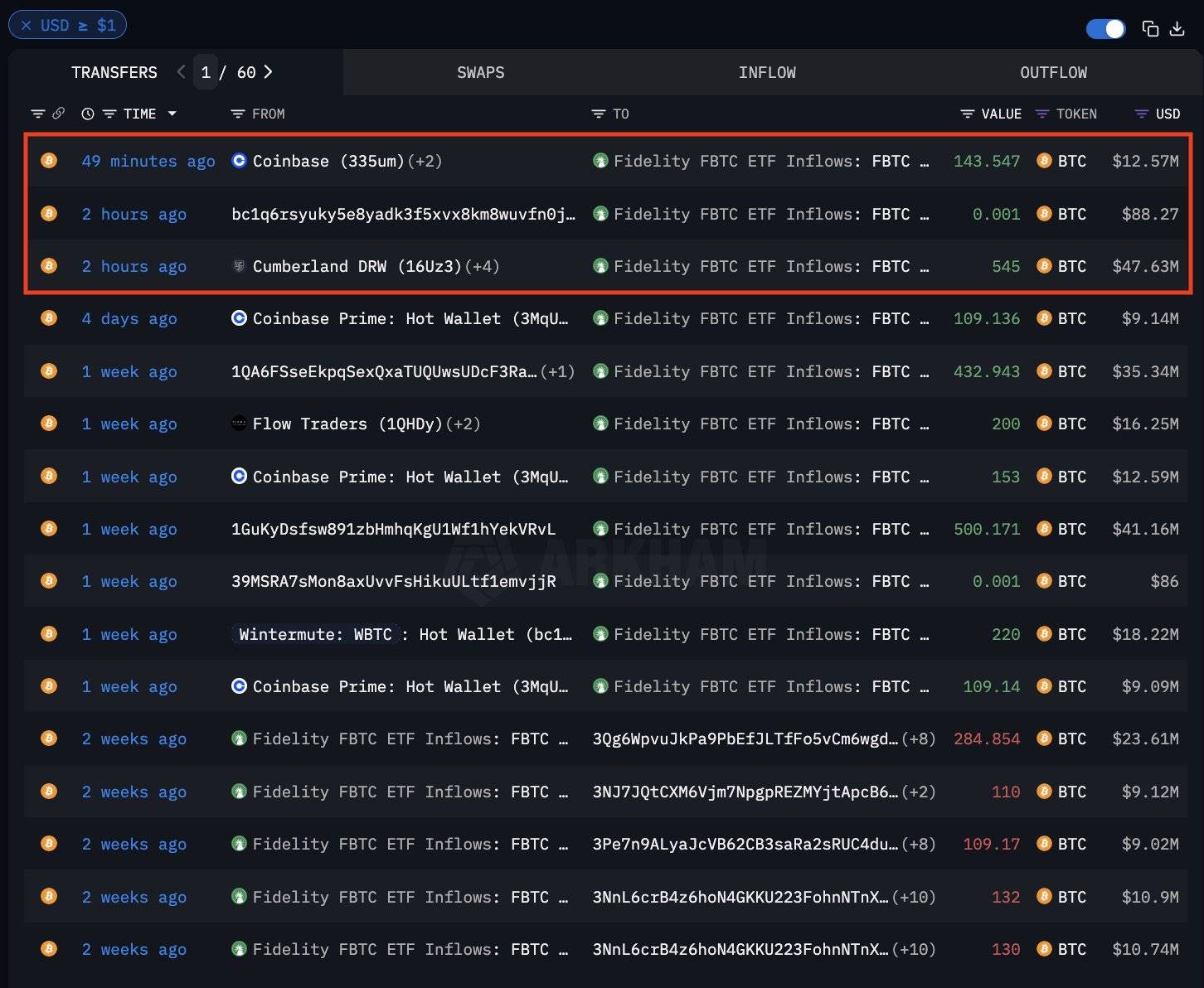The width and height of the screenshot is (1204, 988).
Task: Click the page number field showing 1
Action: click(x=206, y=72)
